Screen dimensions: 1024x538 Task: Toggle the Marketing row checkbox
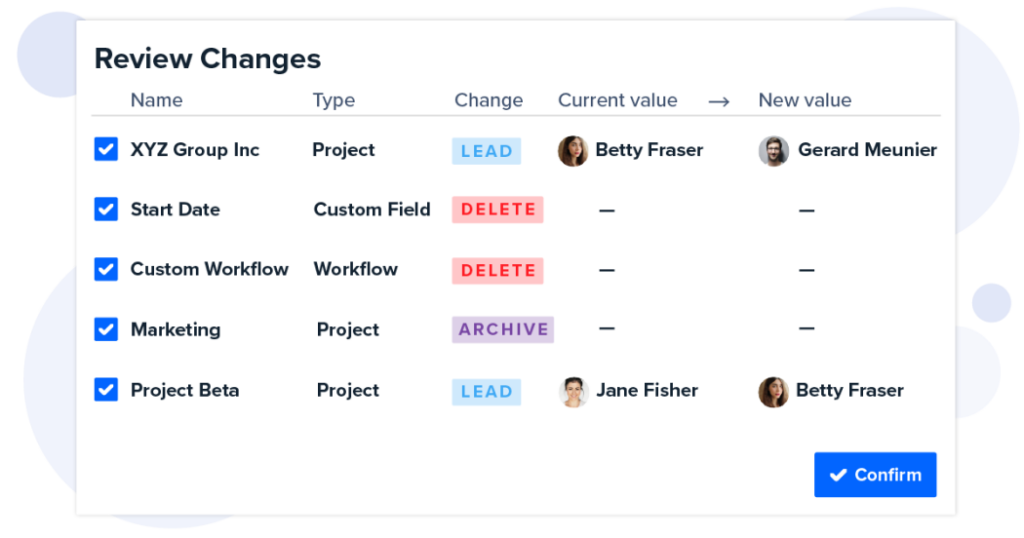coord(106,329)
